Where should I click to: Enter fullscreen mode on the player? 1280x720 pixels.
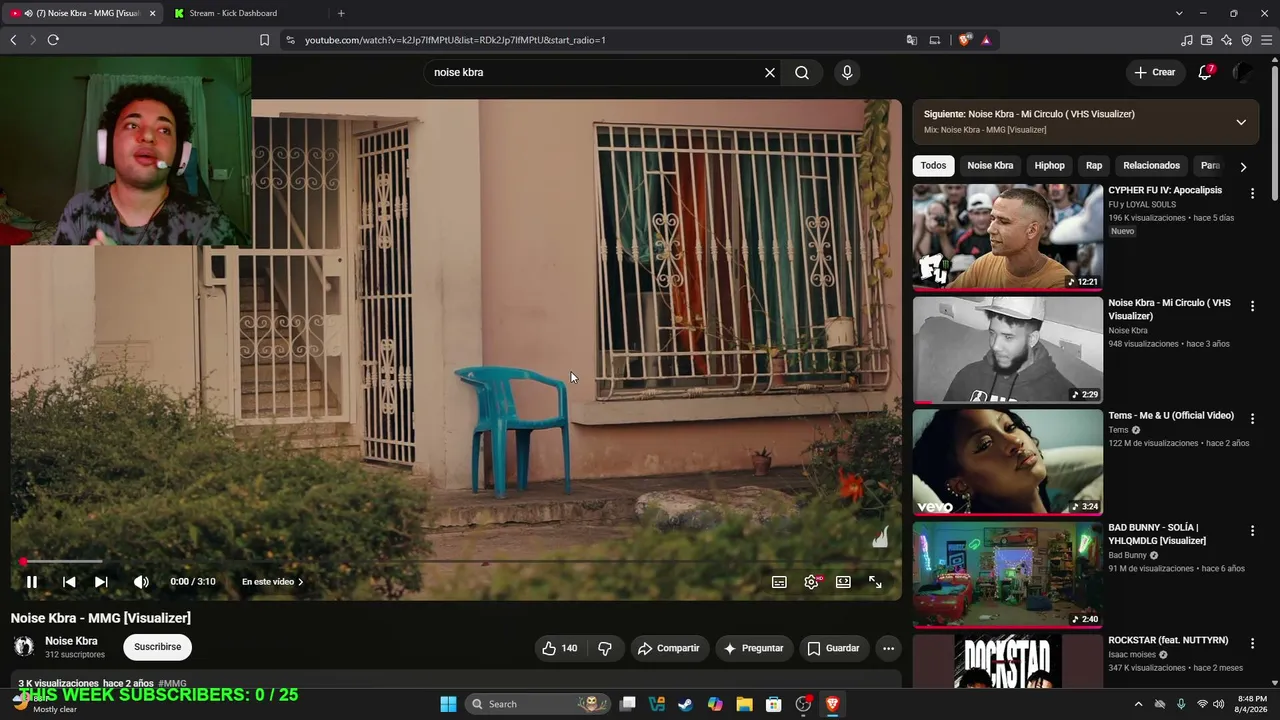click(875, 582)
